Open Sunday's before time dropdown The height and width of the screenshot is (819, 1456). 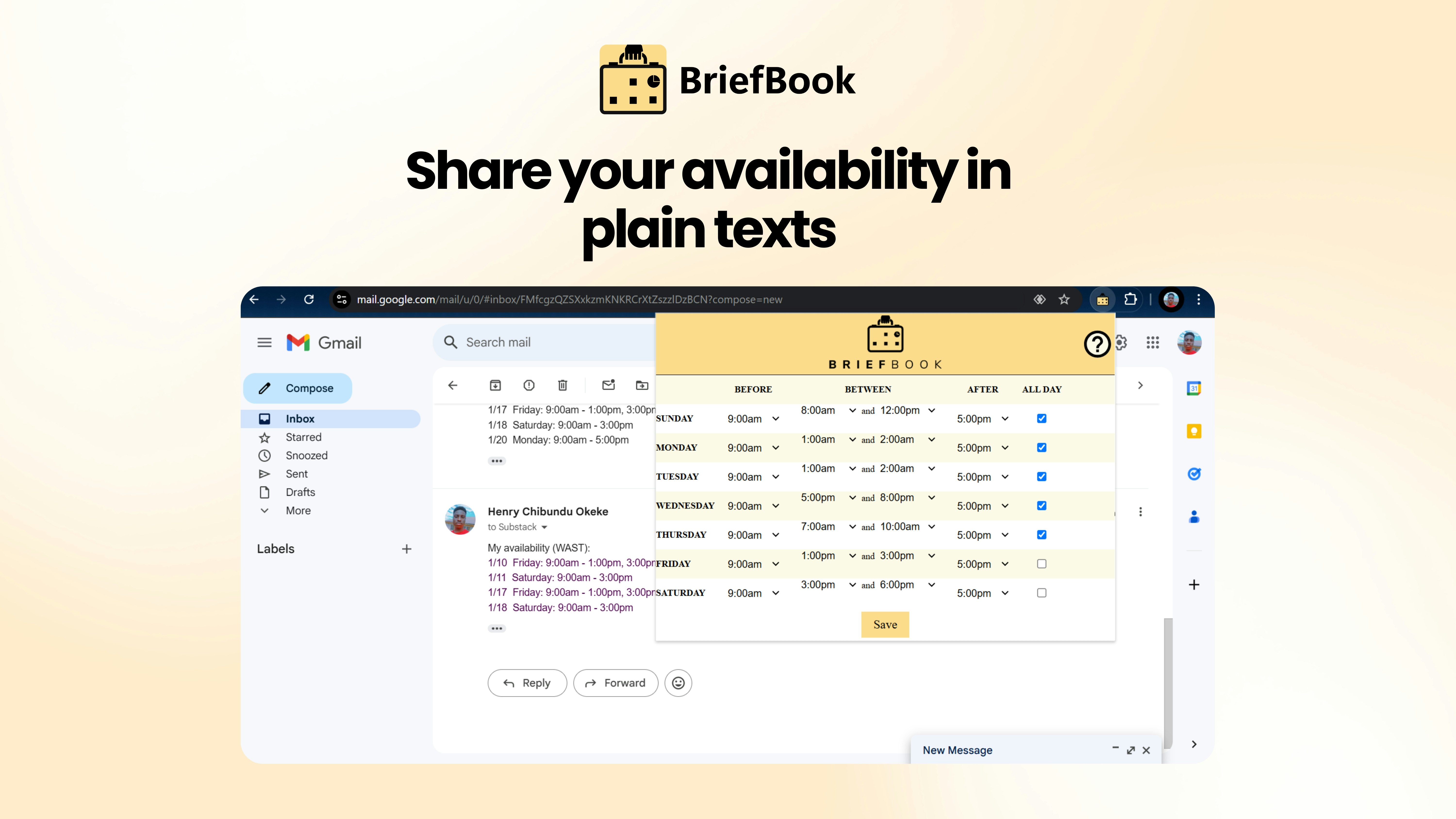pyautogui.click(x=753, y=419)
